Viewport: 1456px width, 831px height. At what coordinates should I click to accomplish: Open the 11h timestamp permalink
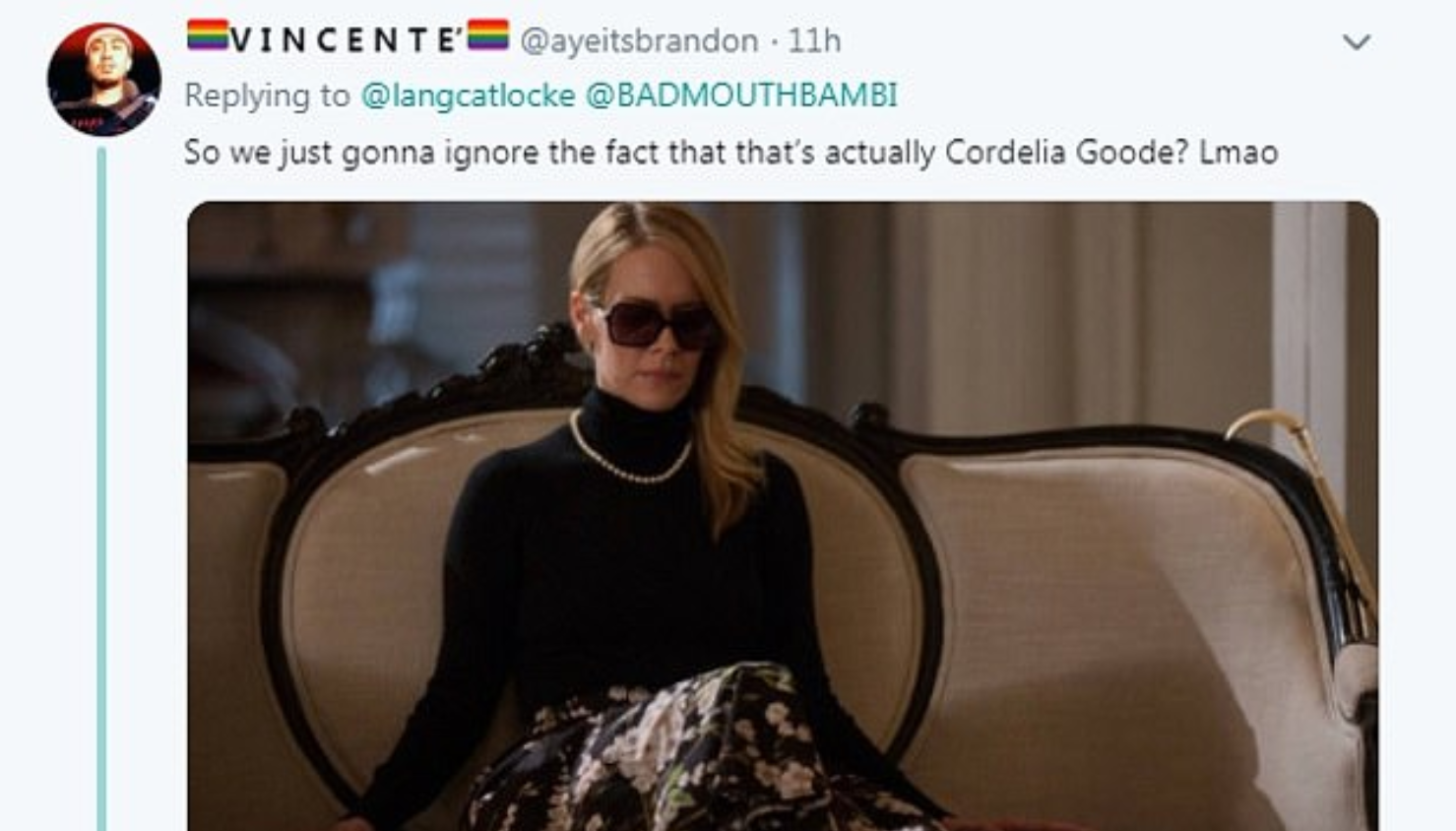[x=814, y=40]
